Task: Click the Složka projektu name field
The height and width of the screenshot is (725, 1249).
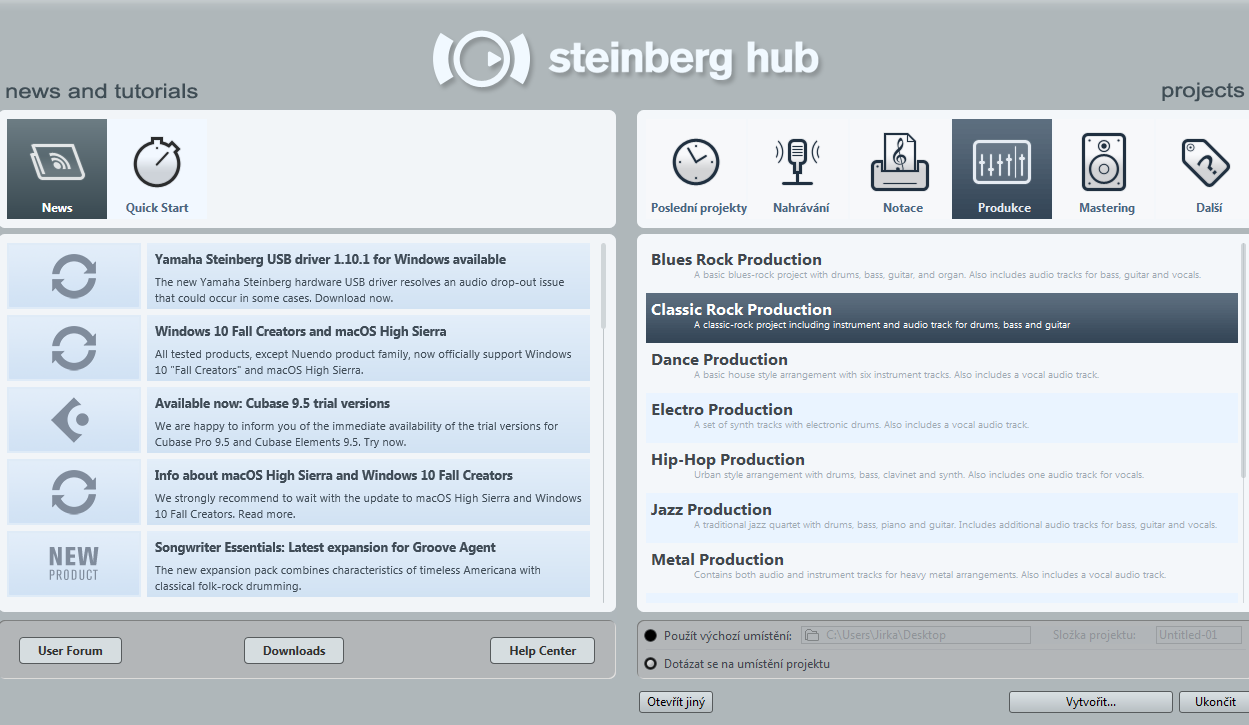Action: [x=1198, y=635]
